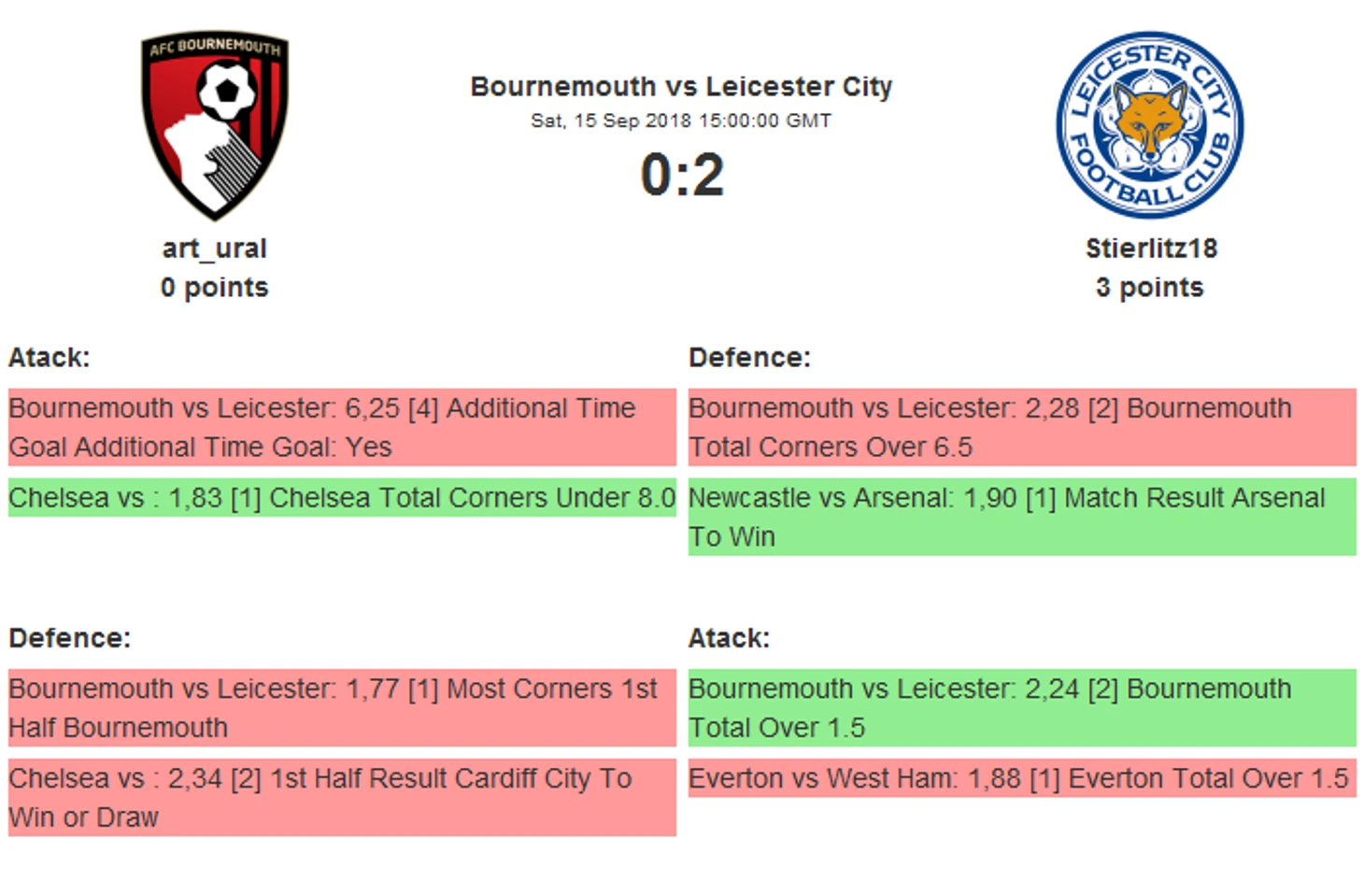Click the bottom right Atack heading

click(729, 638)
